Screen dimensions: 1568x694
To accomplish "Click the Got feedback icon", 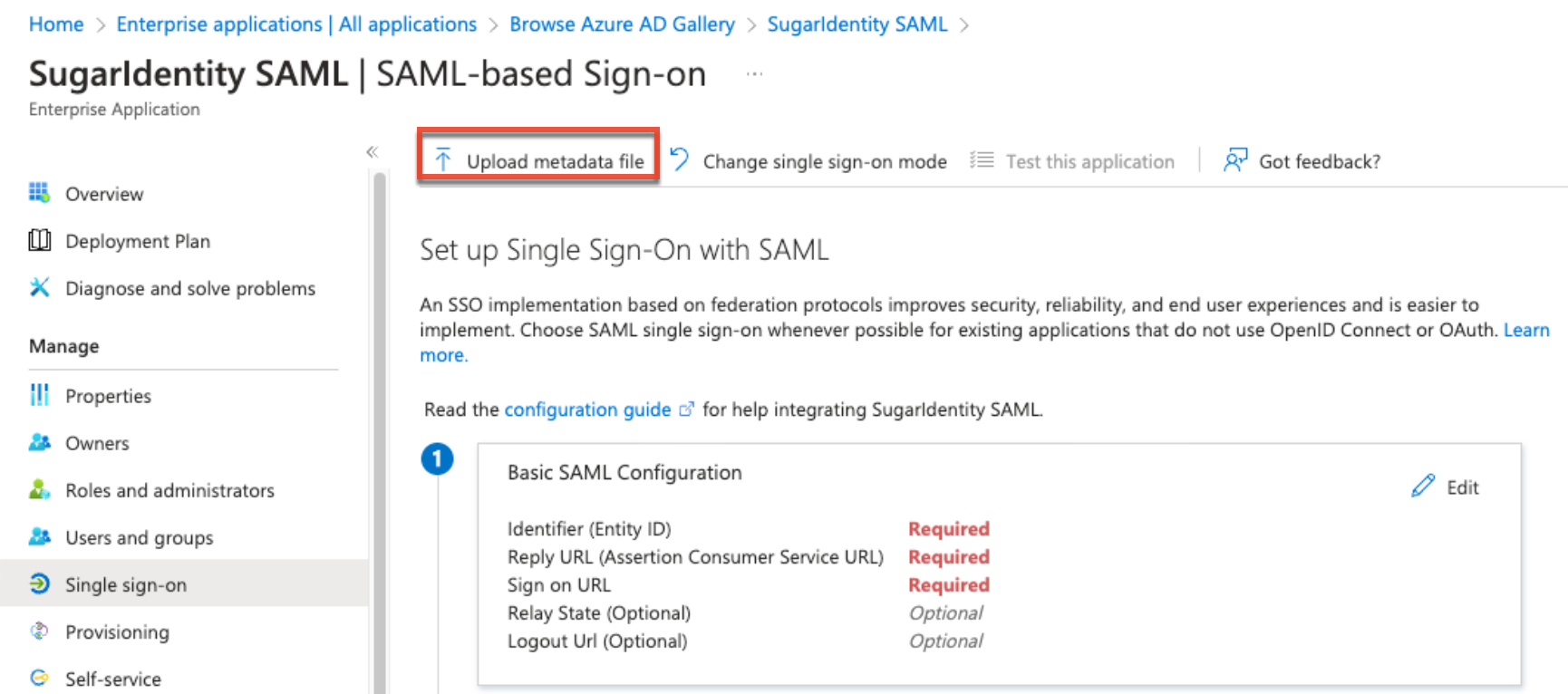I will pyautogui.click(x=1234, y=159).
